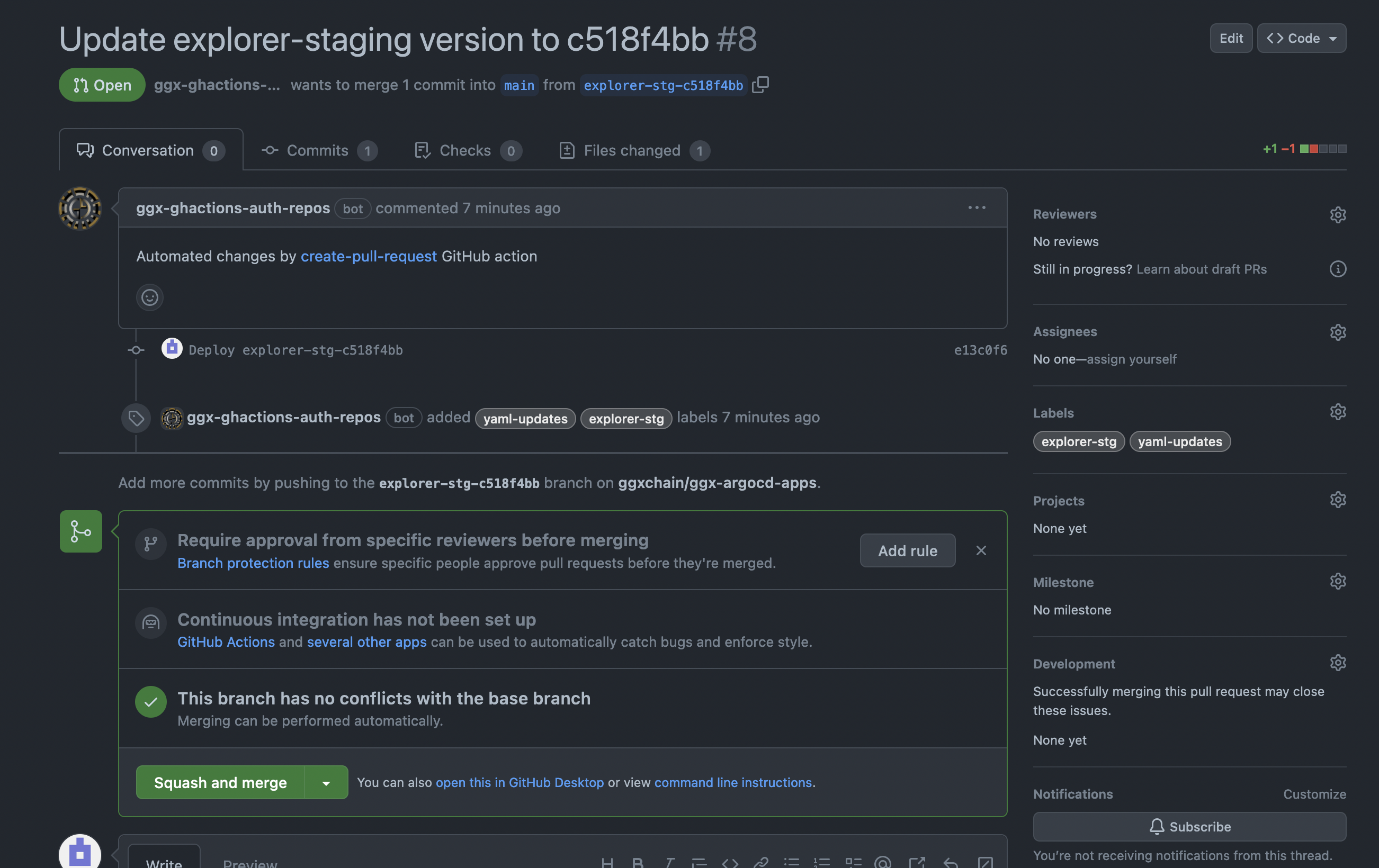Image resolution: width=1379 pixels, height=868 pixels.
Task: Open Assignees settings gear
Action: click(x=1337, y=332)
